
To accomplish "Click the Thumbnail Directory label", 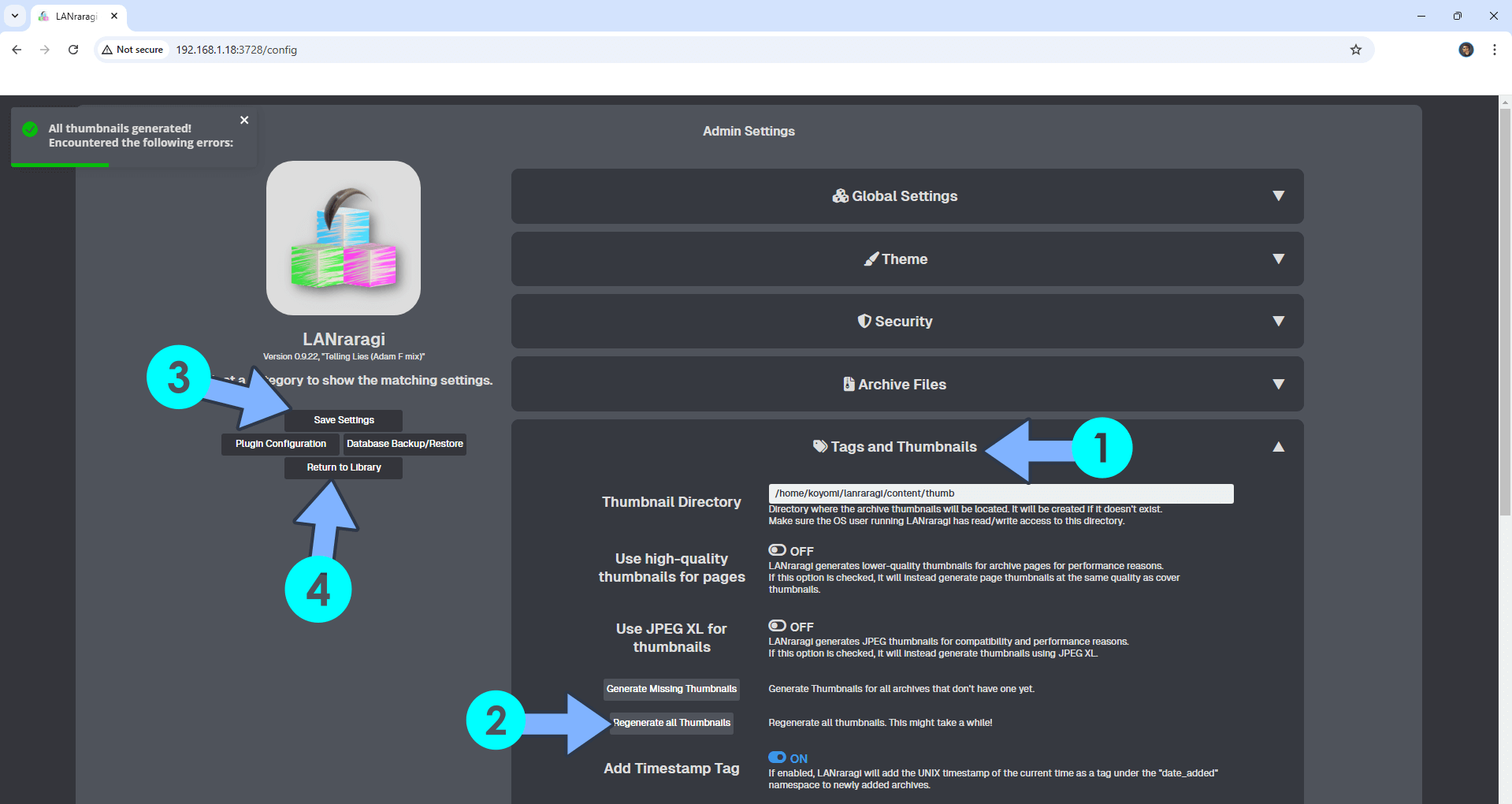I will pos(671,502).
